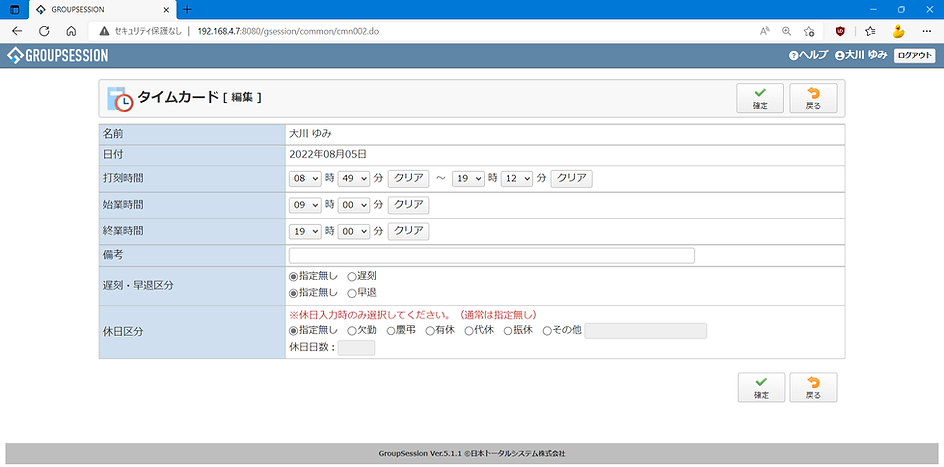The image size is (944, 467).
Task: Click the ログアウト logout button
Action: (914, 55)
